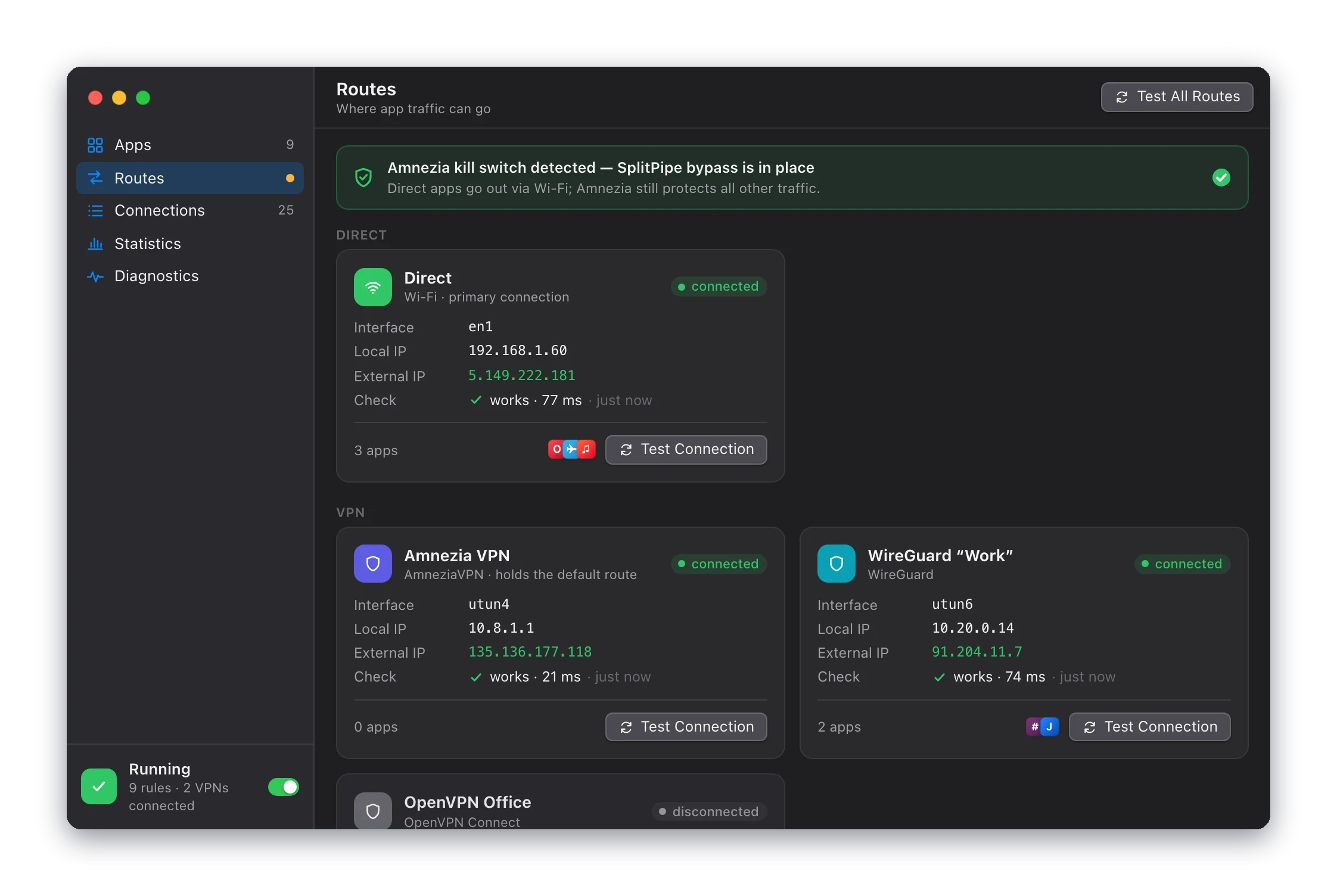
Task: Click the check mark next to "works · 77 ms"
Action: (x=475, y=400)
